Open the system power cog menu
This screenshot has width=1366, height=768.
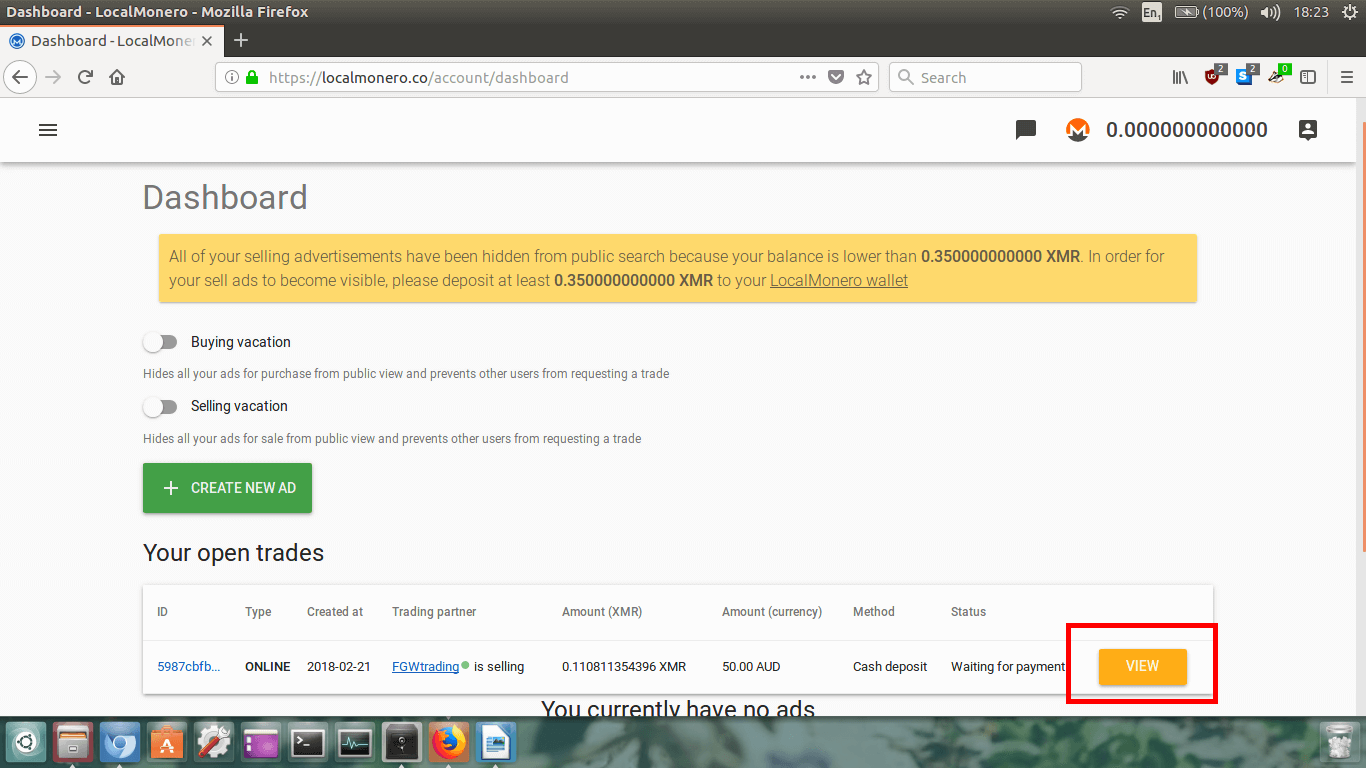1349,12
